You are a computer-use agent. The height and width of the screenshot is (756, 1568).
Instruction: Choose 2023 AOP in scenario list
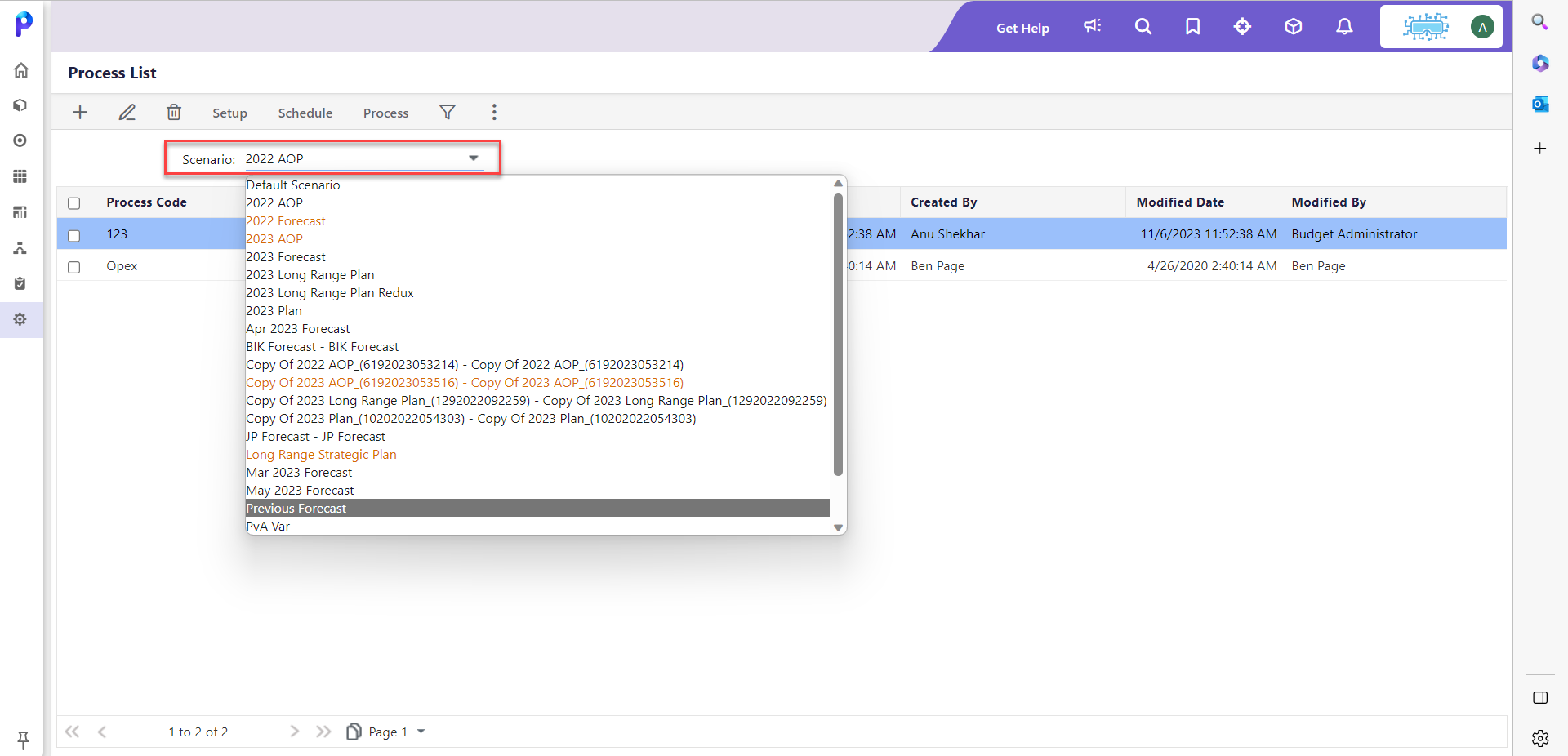[x=537, y=239]
